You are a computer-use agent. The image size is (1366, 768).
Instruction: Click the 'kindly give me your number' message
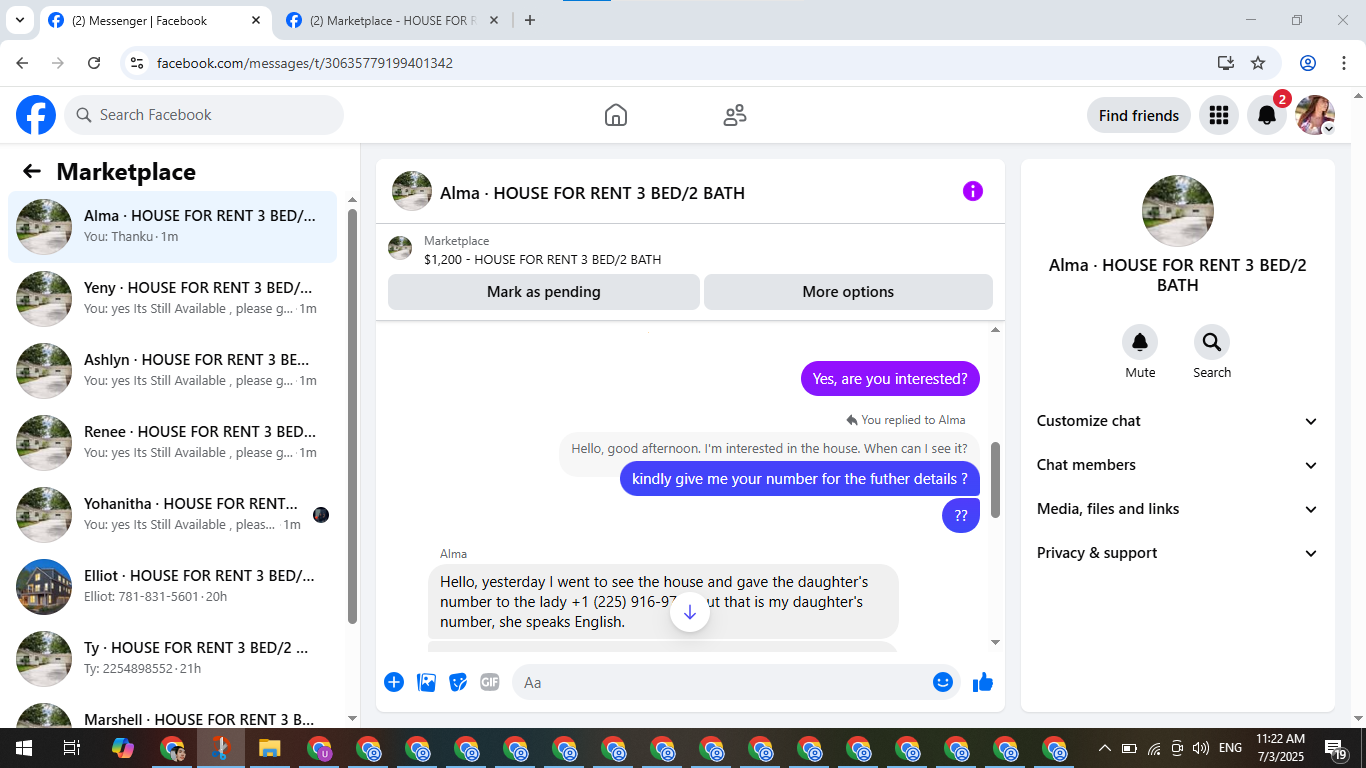800,479
